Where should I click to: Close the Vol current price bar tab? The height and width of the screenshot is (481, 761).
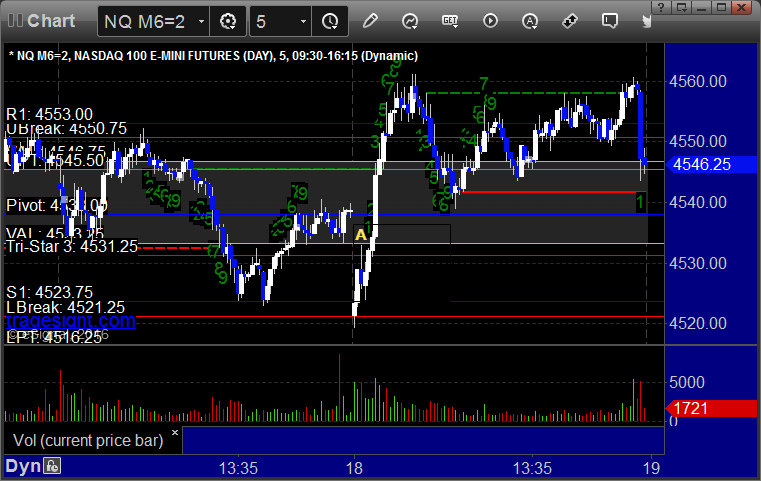point(175,432)
